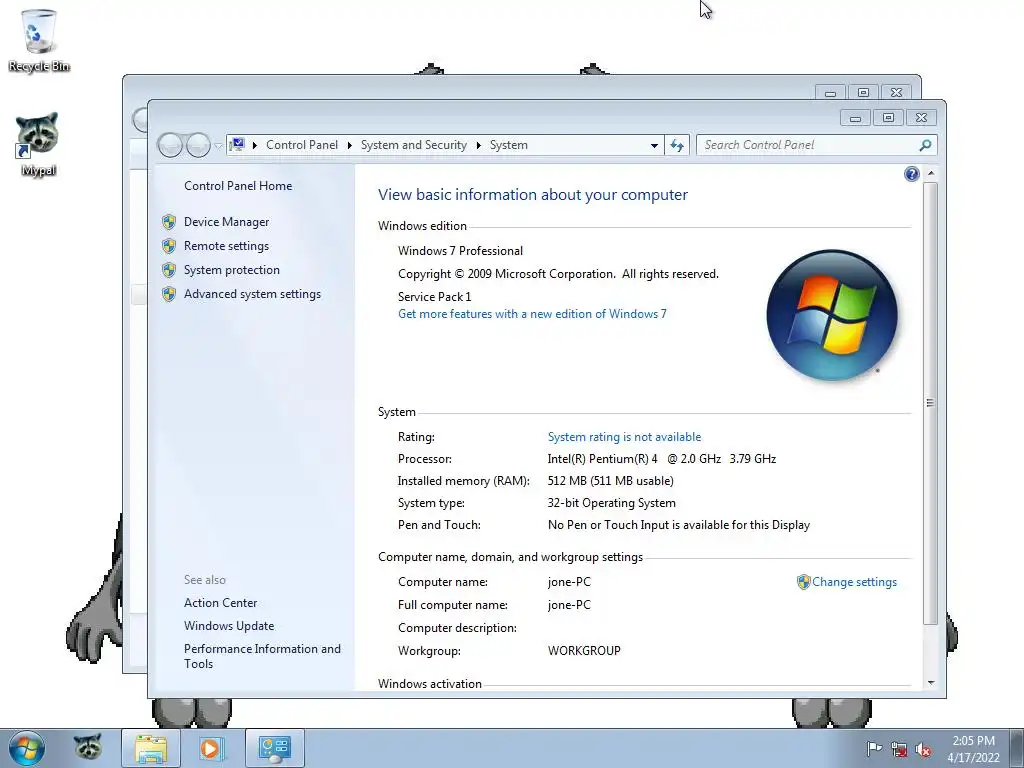Go forward with the Forward arrow button
1024x768 pixels.
(198, 145)
